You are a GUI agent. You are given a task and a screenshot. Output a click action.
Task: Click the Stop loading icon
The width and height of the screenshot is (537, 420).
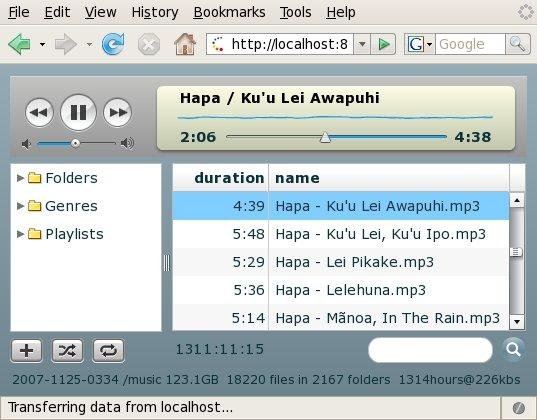[x=149, y=45]
